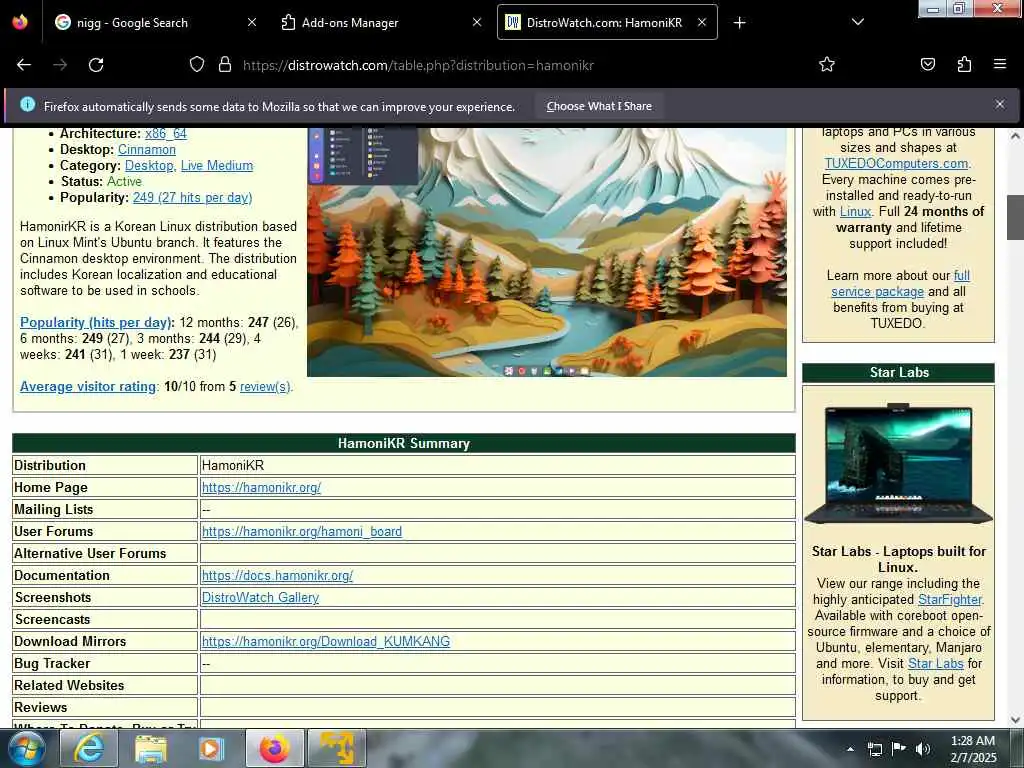Image resolution: width=1024 pixels, height=768 pixels.
Task: Click the Star Labs laptop image
Action: pos(898,464)
